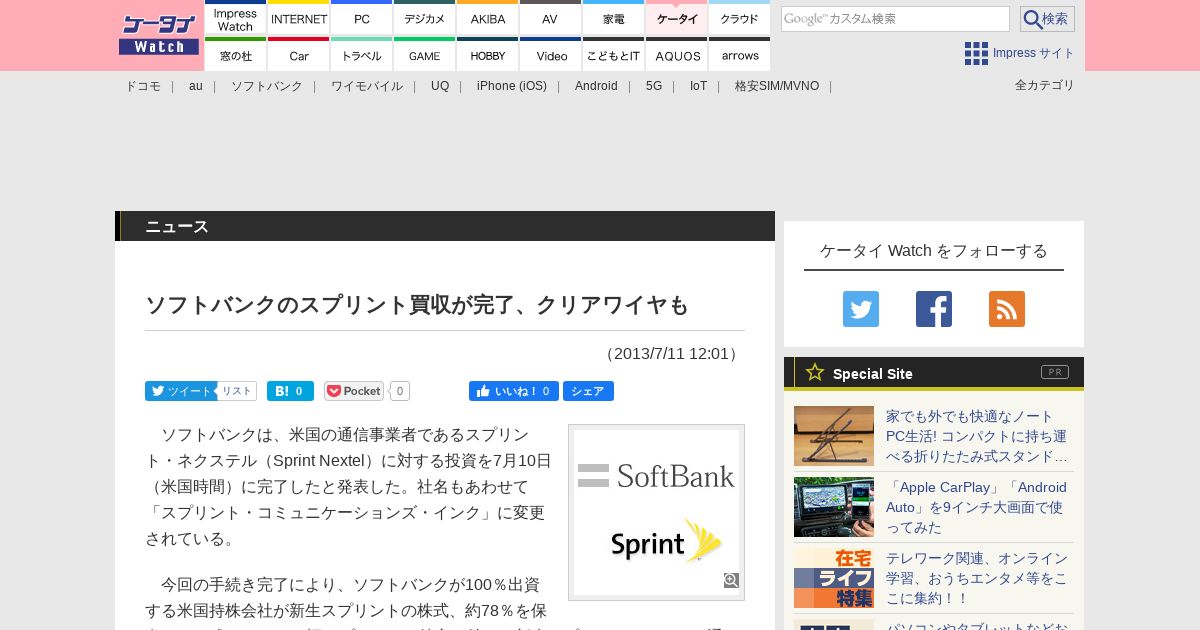Open RSS feed icon in sidebar

1007,309
